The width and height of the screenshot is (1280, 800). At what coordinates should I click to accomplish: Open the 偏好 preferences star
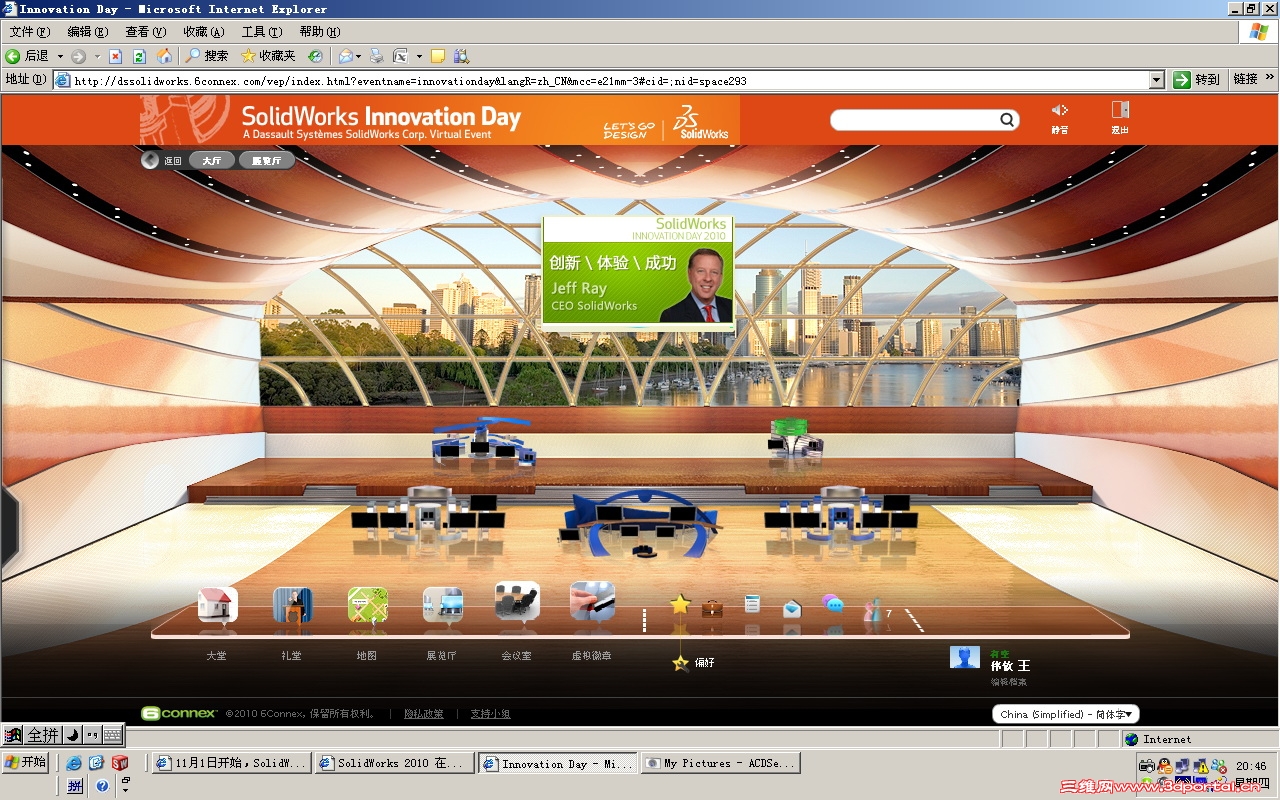(681, 662)
